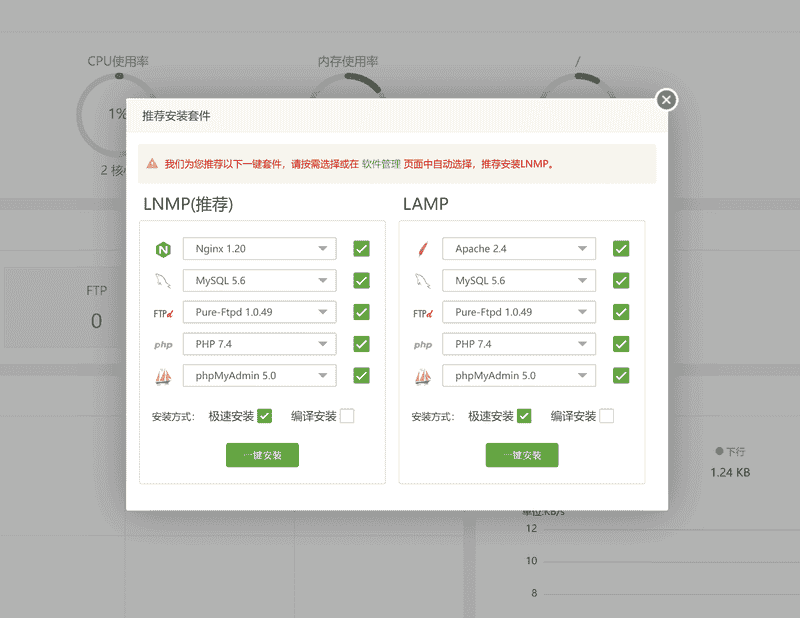Uncheck Pure-Ftpd in the LNMP stack

click(x=361, y=312)
